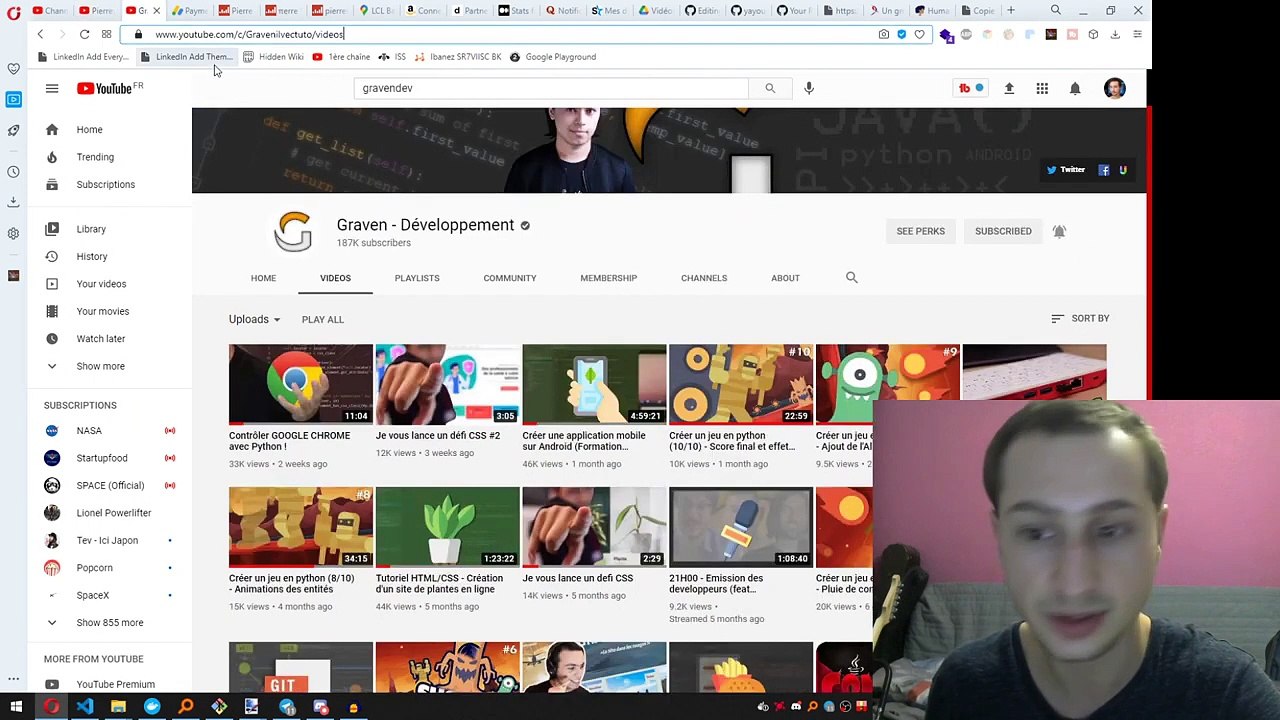Add page to bookmarks with the heart
This screenshot has width=1280, height=720.
pyautogui.click(x=919, y=34)
